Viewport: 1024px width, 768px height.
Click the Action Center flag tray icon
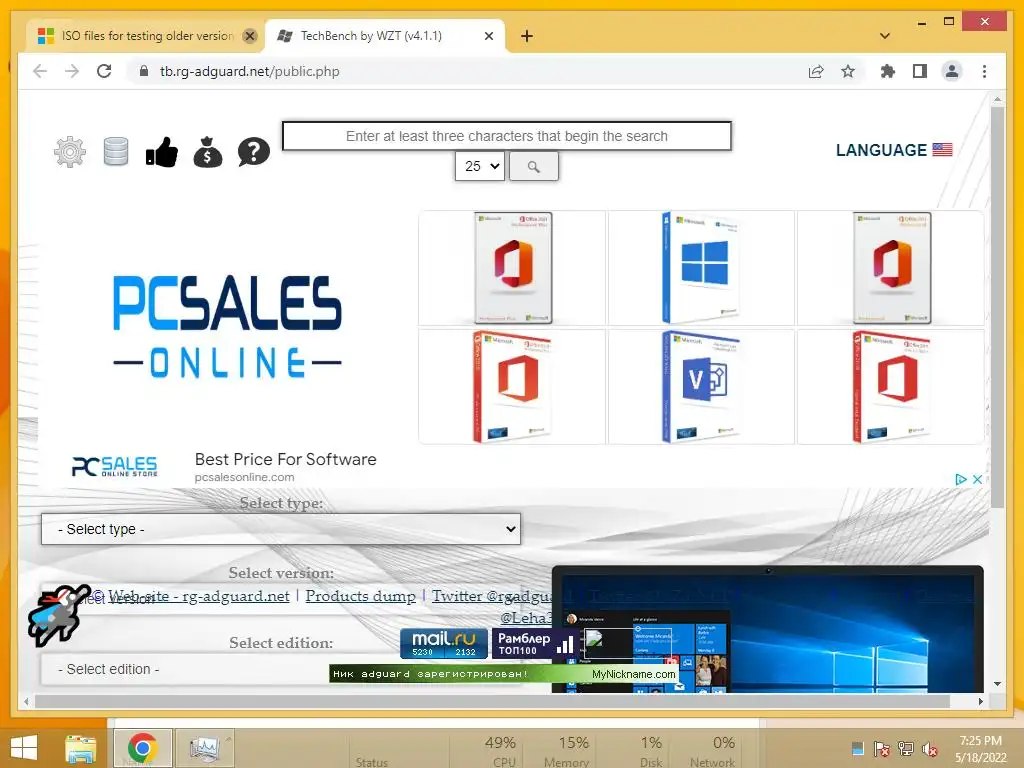(x=882, y=749)
